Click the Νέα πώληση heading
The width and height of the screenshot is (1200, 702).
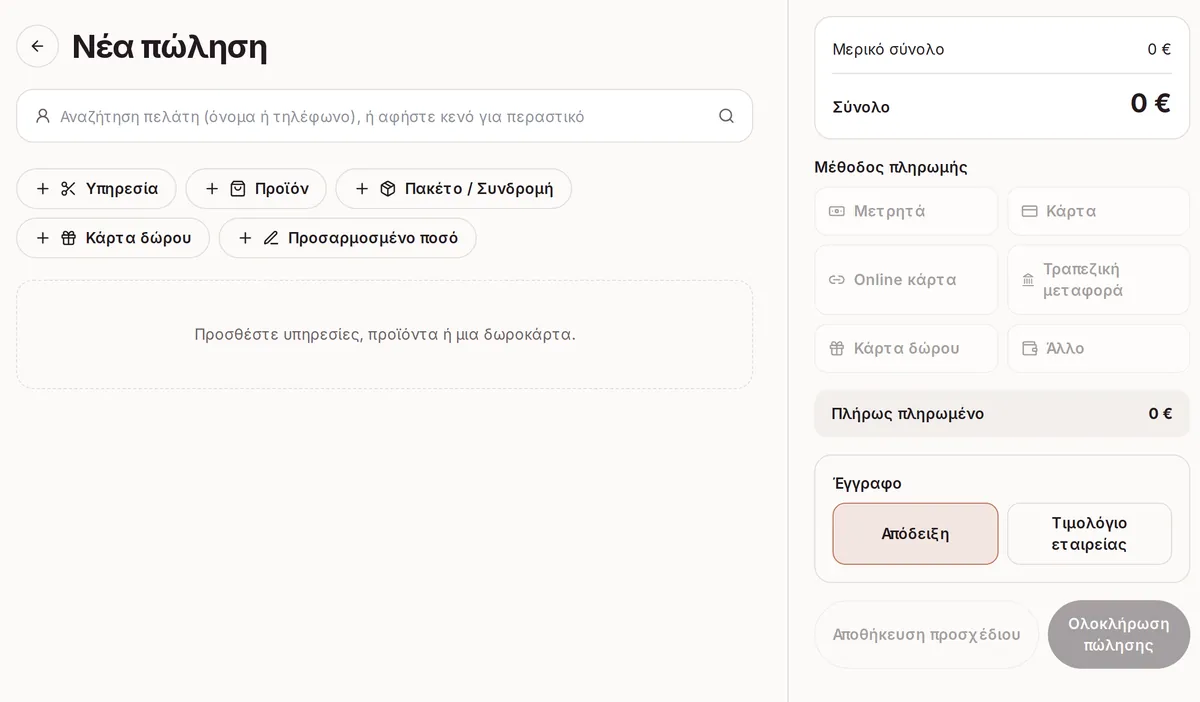click(x=169, y=47)
